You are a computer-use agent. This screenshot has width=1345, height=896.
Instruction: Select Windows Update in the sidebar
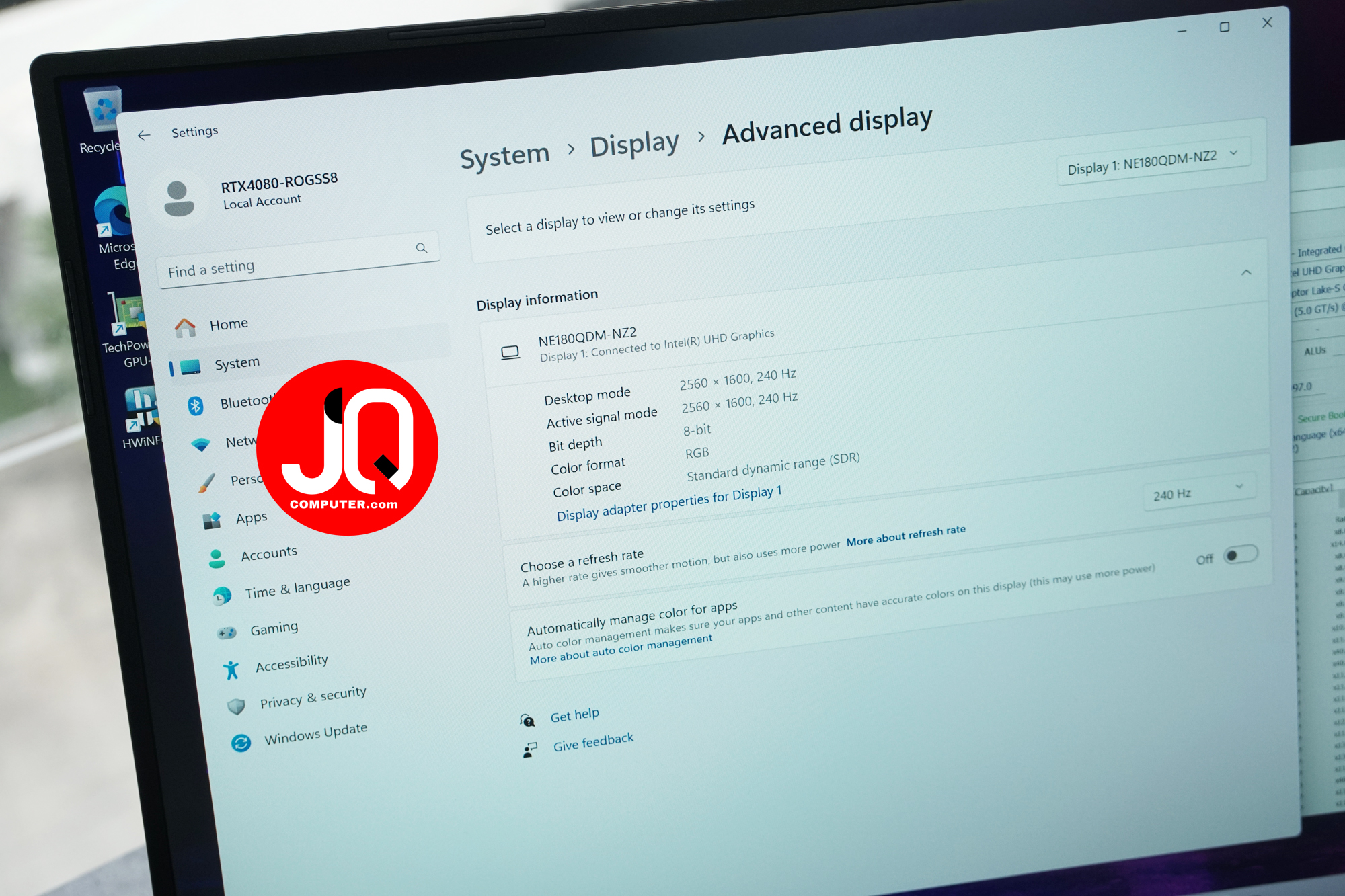pyautogui.click(x=315, y=733)
